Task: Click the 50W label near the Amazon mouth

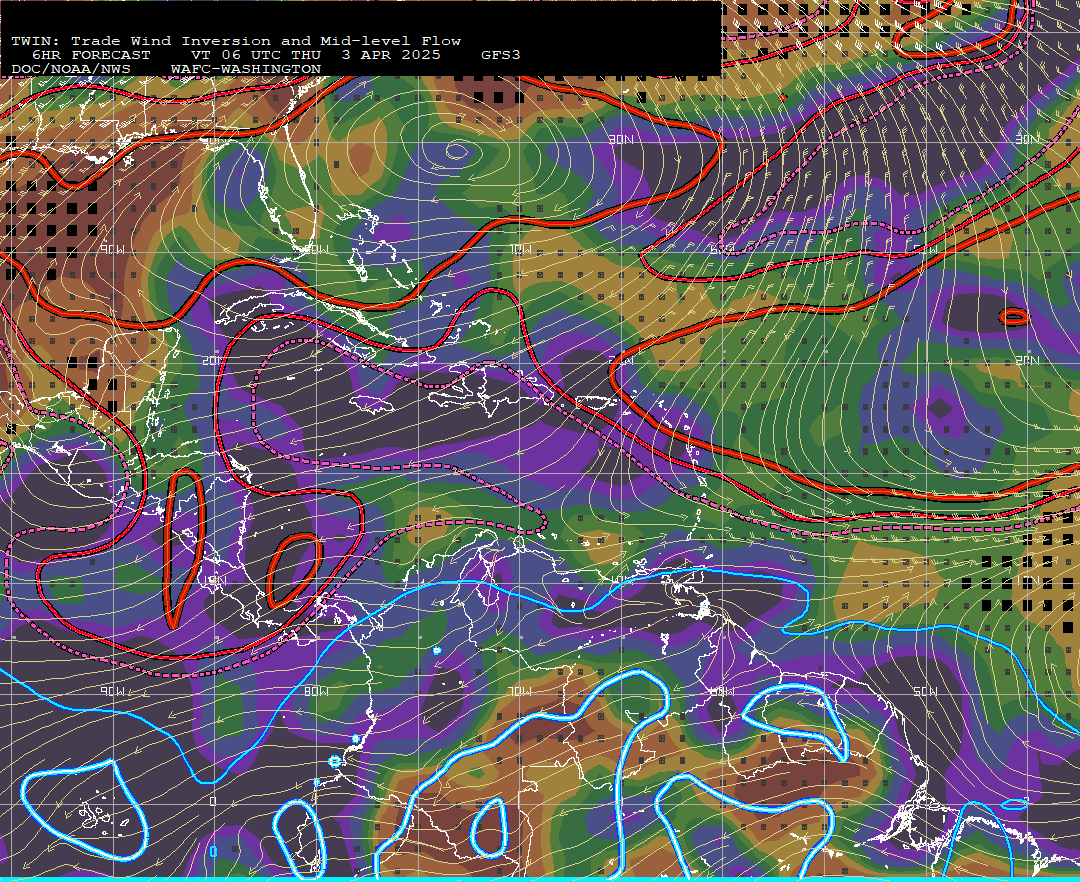Action: 925,691
